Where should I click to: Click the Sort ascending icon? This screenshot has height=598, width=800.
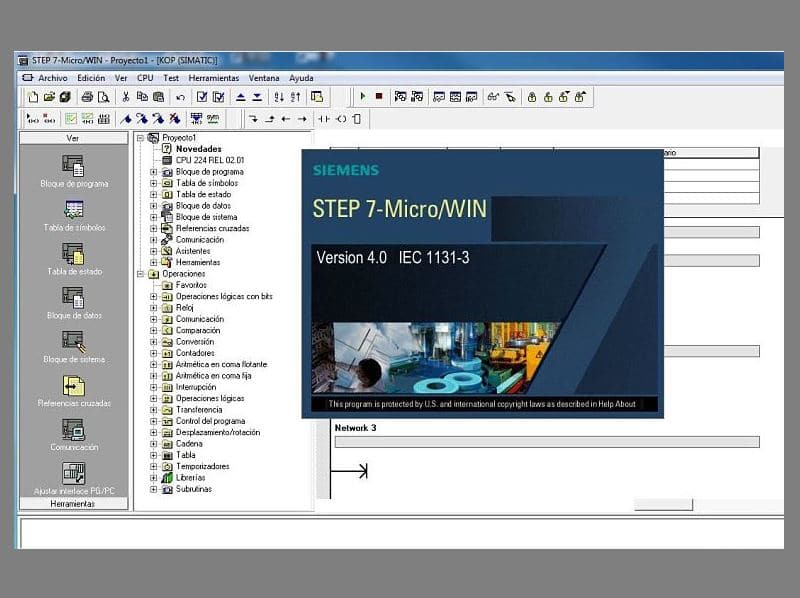click(x=279, y=96)
